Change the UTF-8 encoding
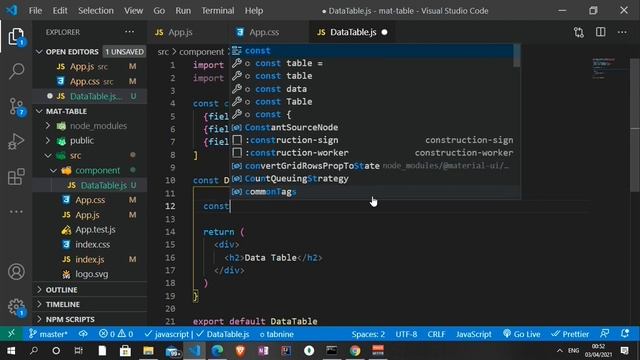This screenshot has height=360, width=640. (406, 334)
